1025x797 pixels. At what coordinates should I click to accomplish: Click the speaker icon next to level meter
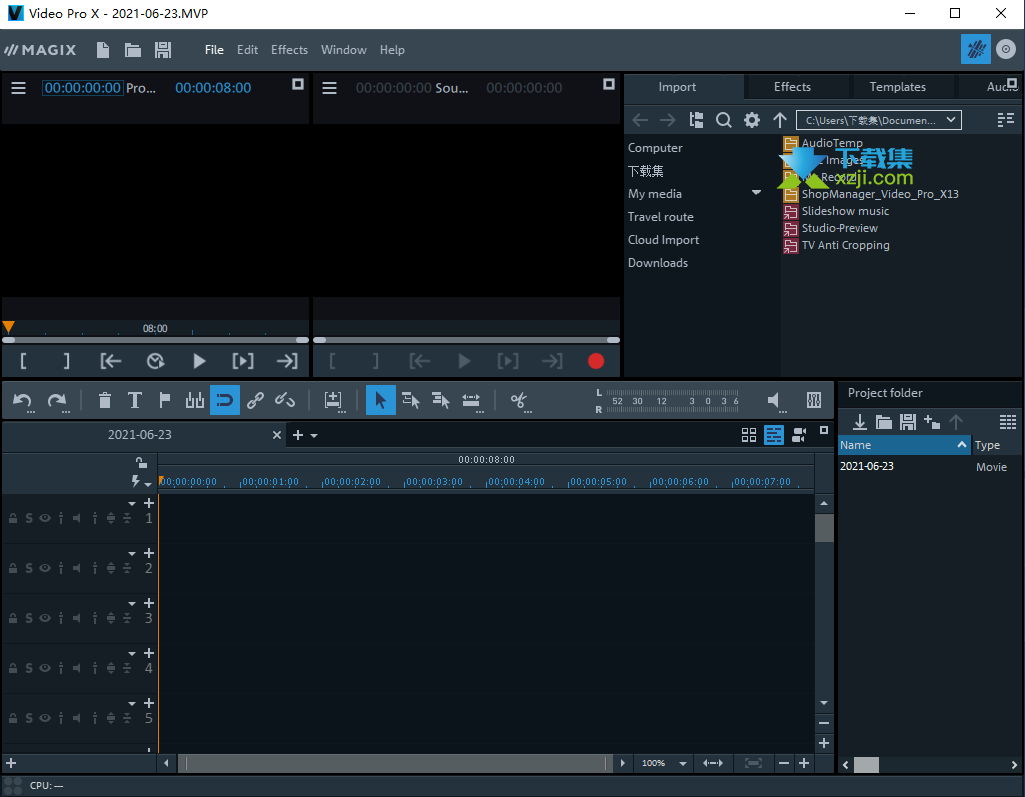[775, 400]
